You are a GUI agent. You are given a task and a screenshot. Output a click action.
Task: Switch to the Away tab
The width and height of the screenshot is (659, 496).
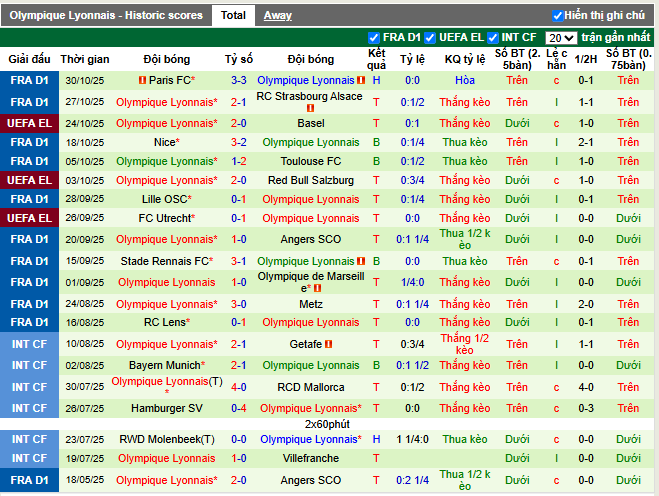[x=277, y=16]
